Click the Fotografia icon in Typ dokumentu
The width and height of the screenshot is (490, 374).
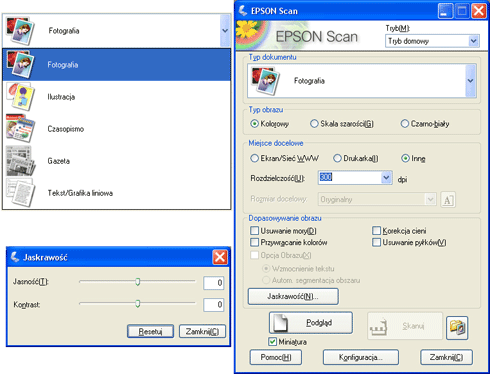click(265, 81)
